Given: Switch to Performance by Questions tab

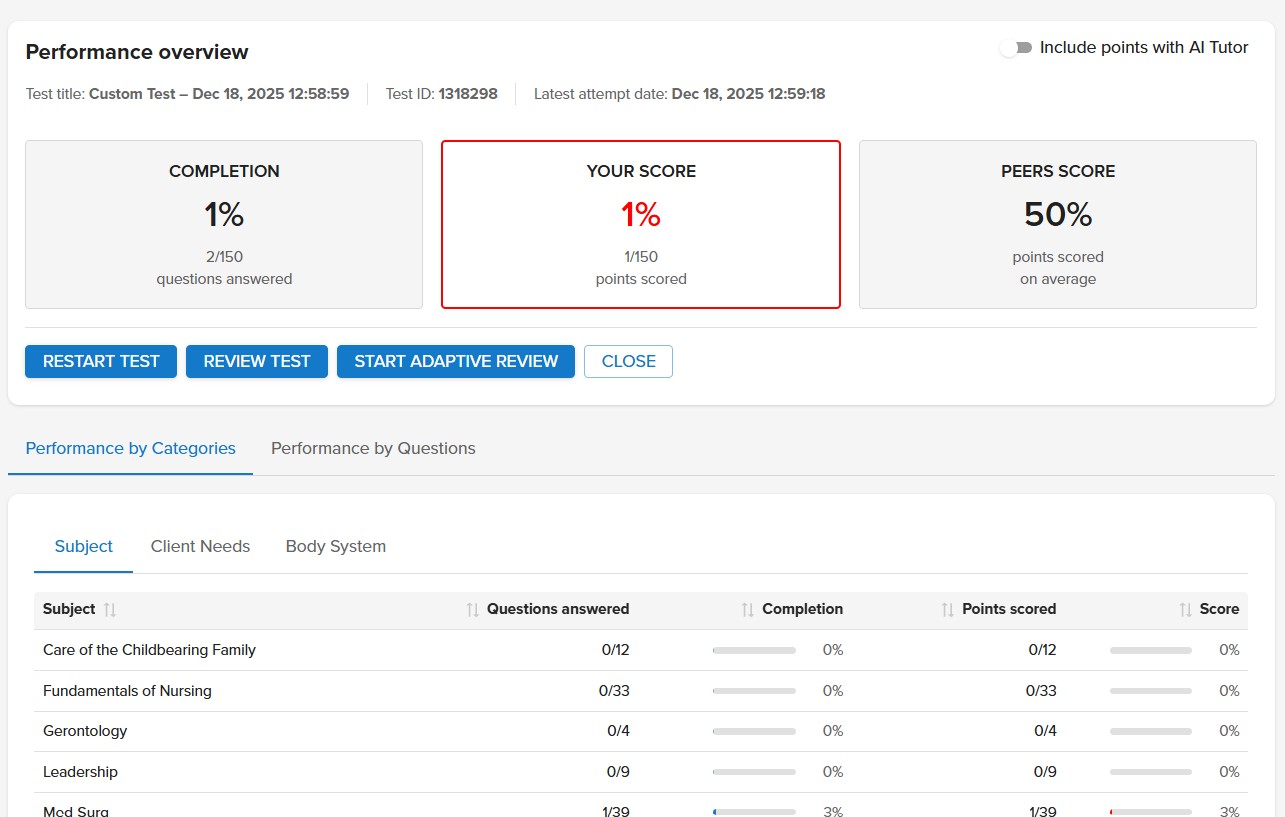Looking at the screenshot, I should coord(373,449).
